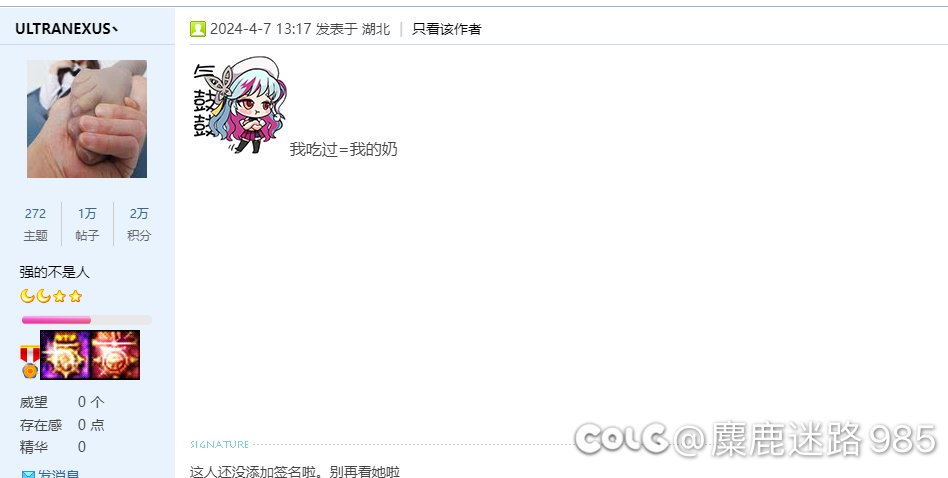Open the 2万 积分 count
The image size is (948, 478).
[x=139, y=224]
